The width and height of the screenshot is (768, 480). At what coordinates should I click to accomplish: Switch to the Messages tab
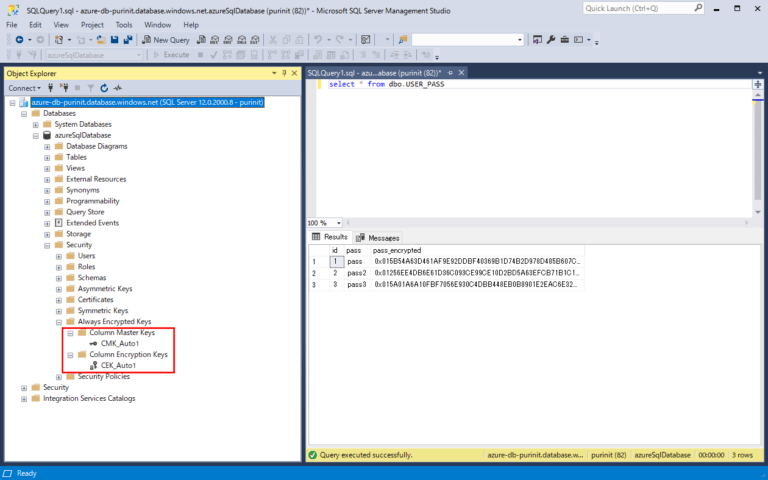pyautogui.click(x=378, y=238)
